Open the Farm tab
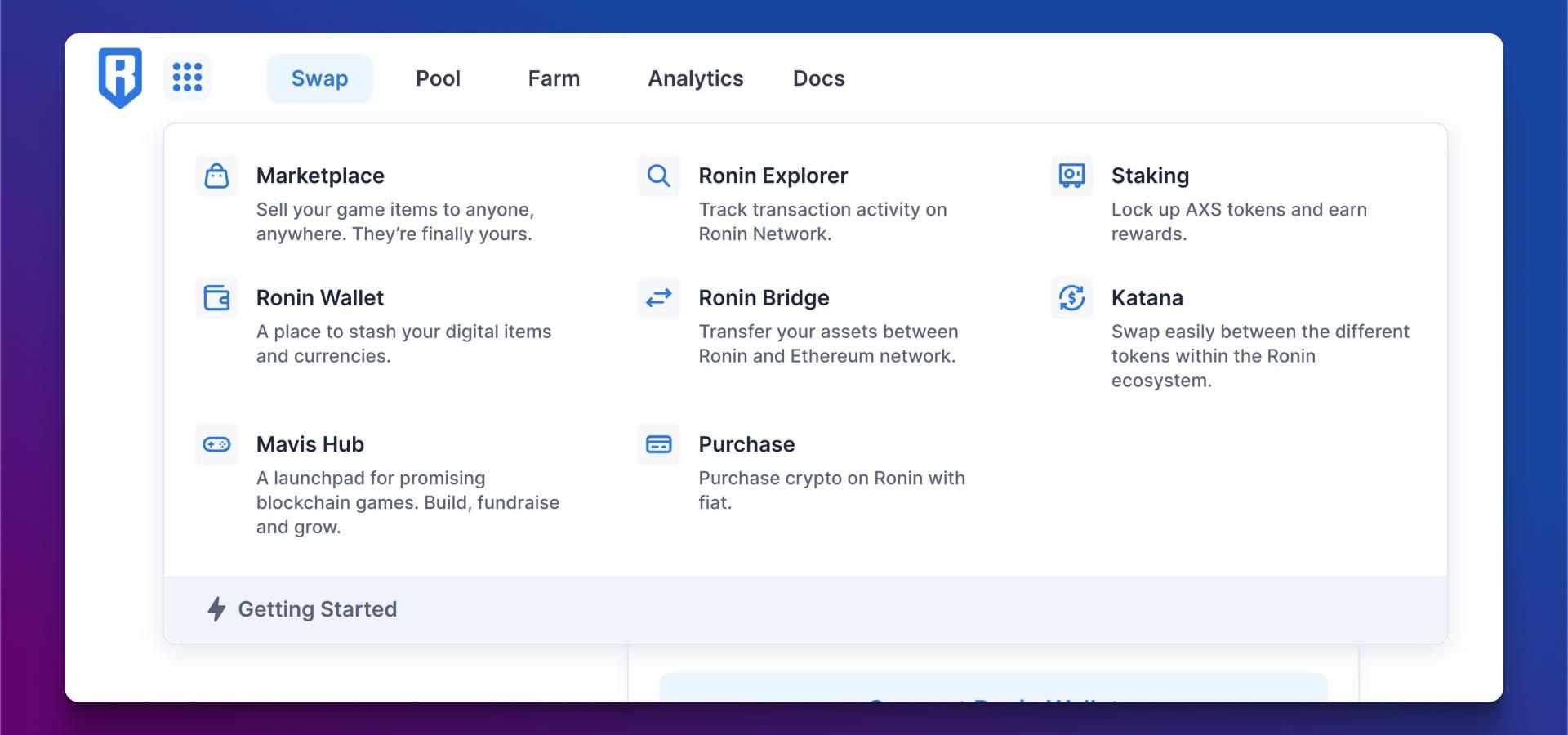The height and width of the screenshot is (735, 1568). 554,78
